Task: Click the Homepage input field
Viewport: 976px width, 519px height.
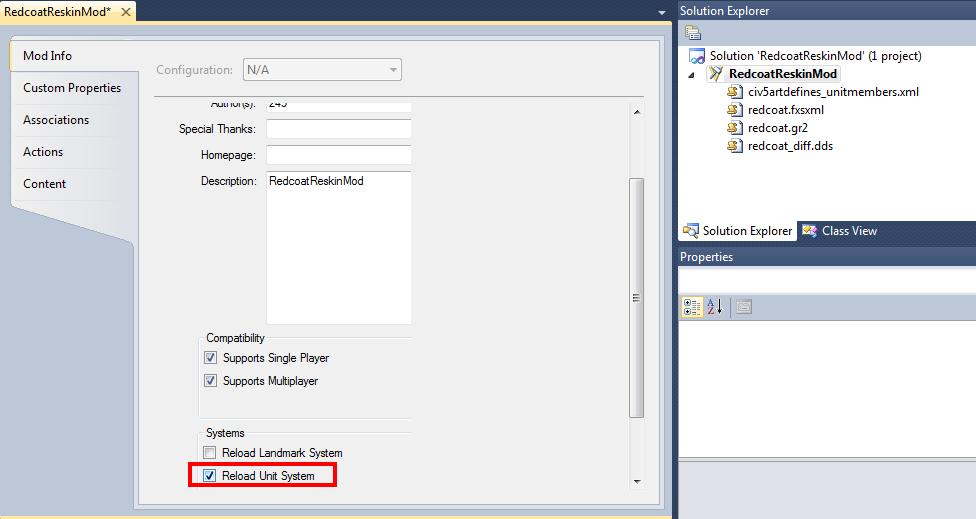Action: click(339, 155)
